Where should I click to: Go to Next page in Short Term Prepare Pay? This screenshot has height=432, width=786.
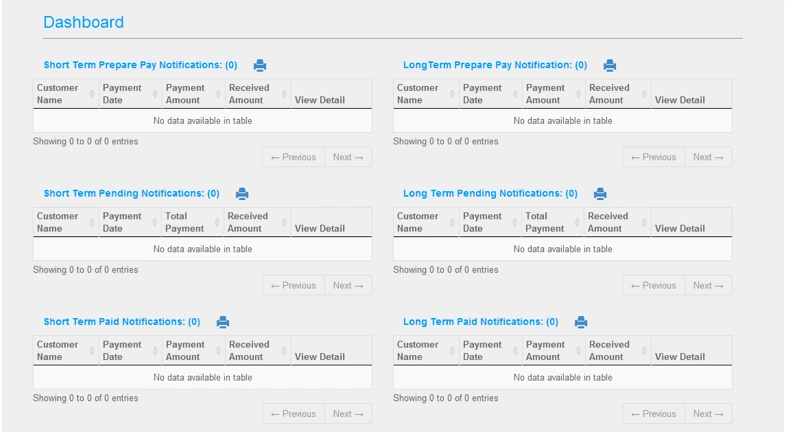348,157
